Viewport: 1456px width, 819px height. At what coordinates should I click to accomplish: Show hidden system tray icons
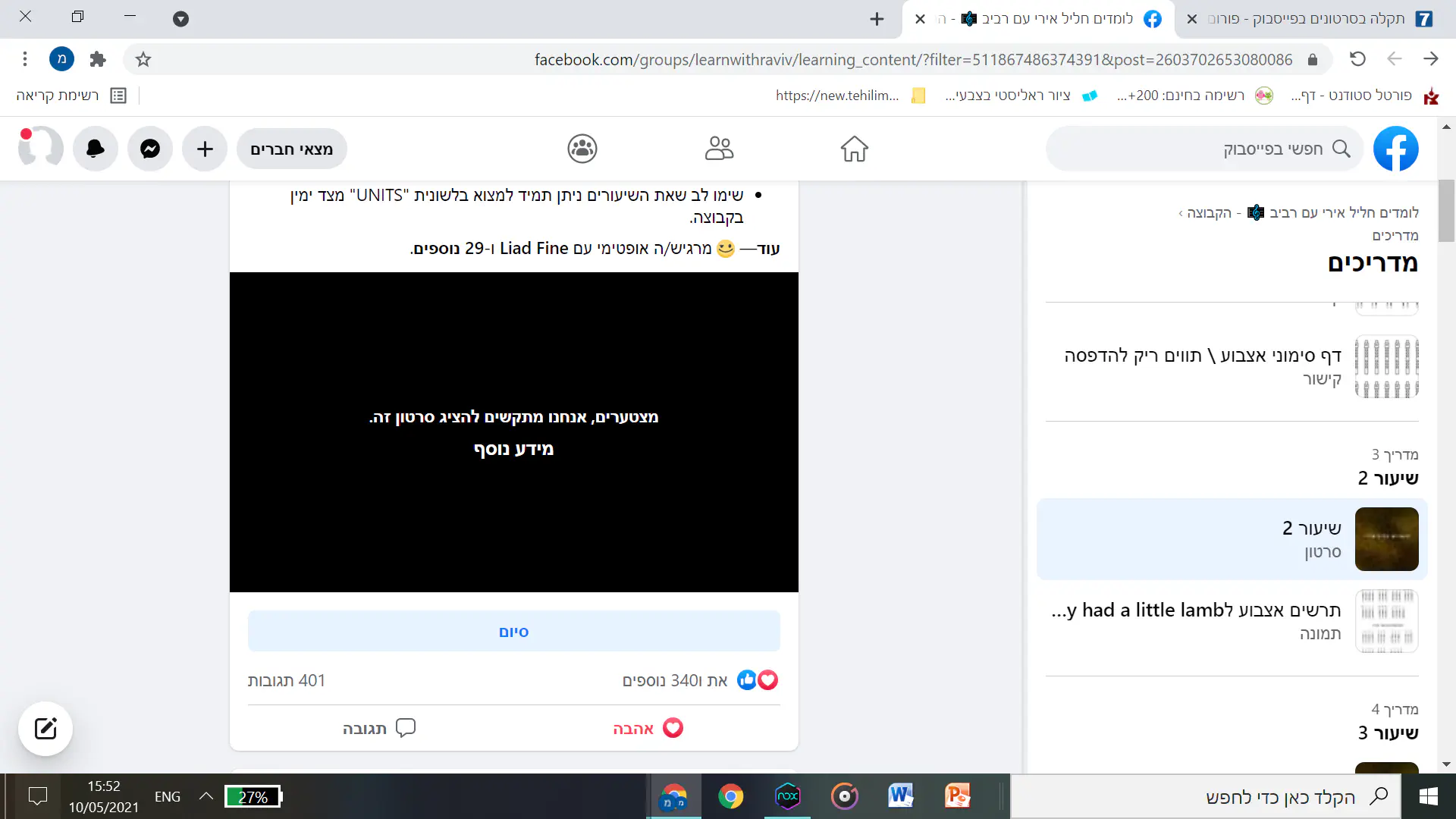click(x=206, y=796)
